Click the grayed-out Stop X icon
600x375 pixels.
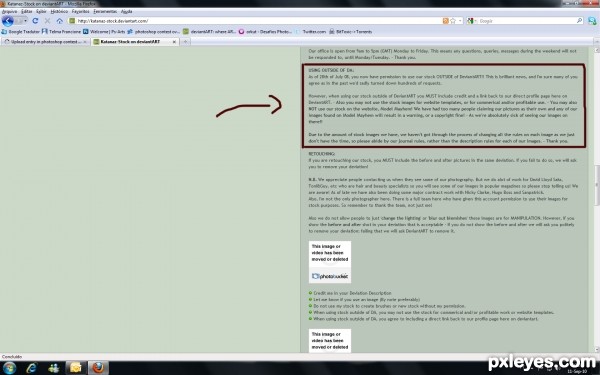tap(47, 21)
